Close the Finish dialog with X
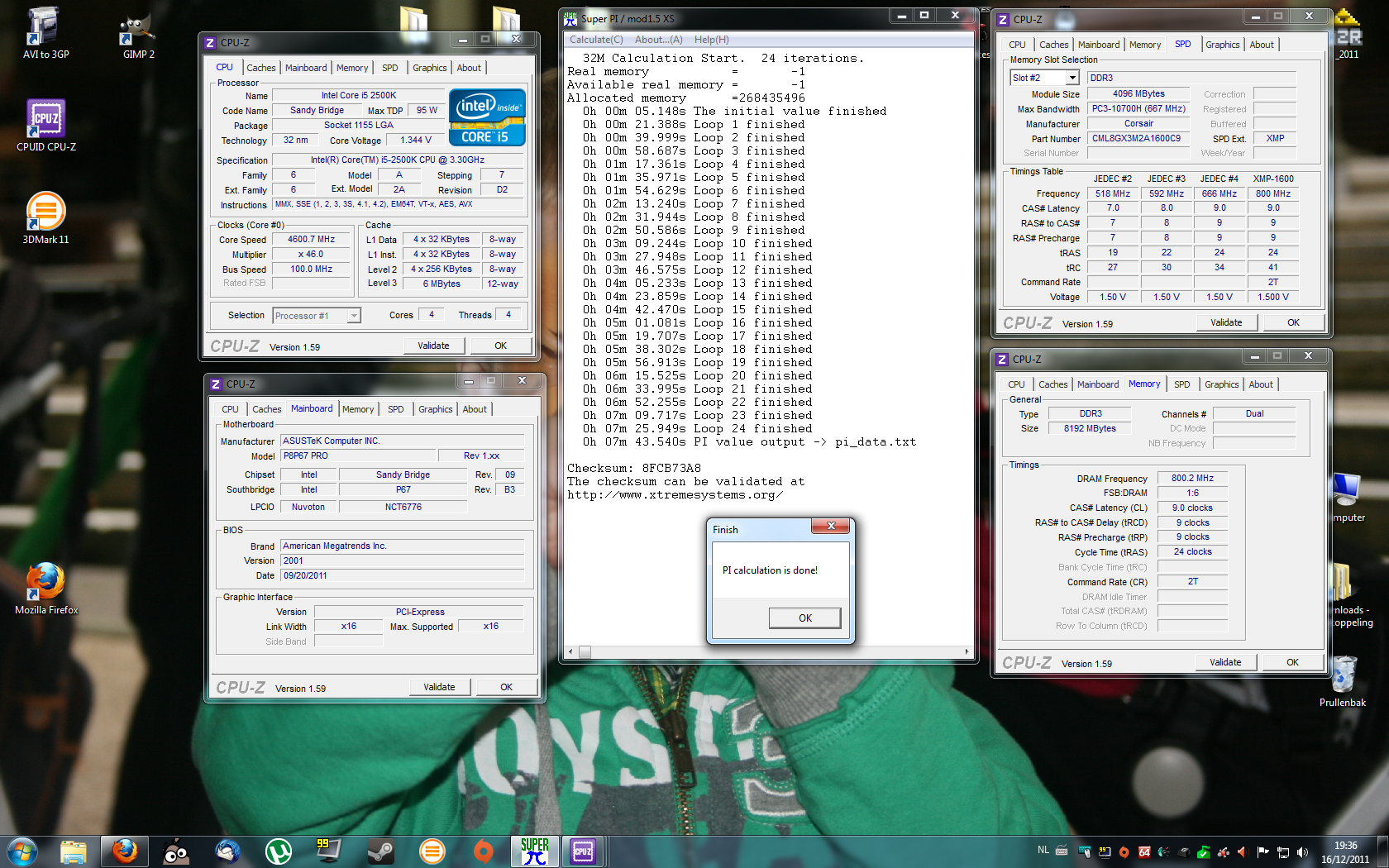 point(832,526)
